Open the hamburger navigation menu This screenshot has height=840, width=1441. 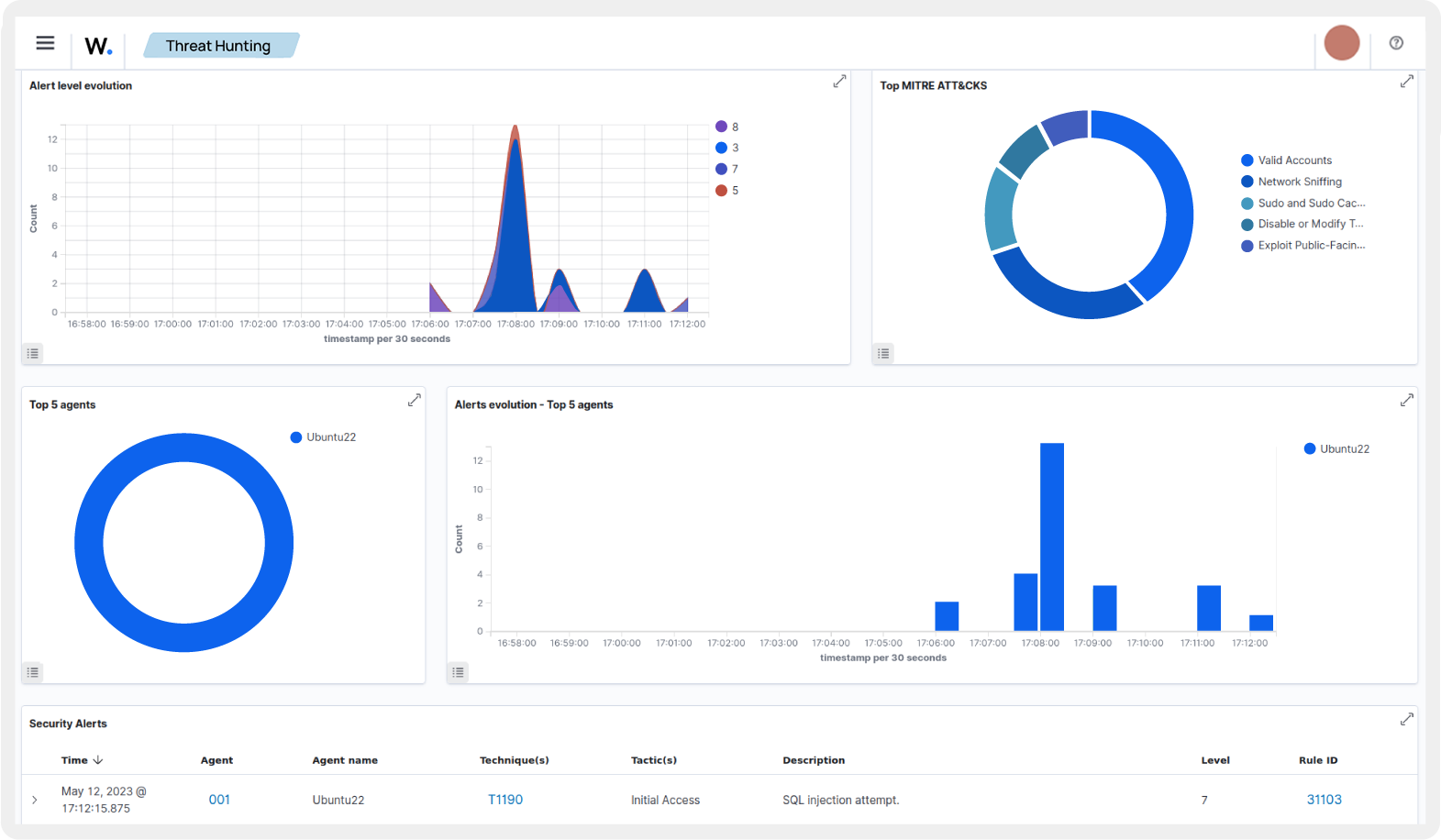tap(45, 43)
